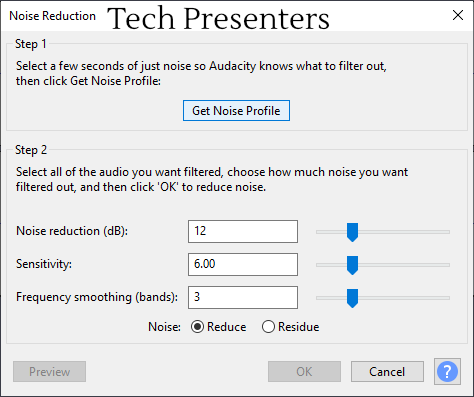Confirm with the OK button
This screenshot has height=397, width=474.
coord(304,372)
